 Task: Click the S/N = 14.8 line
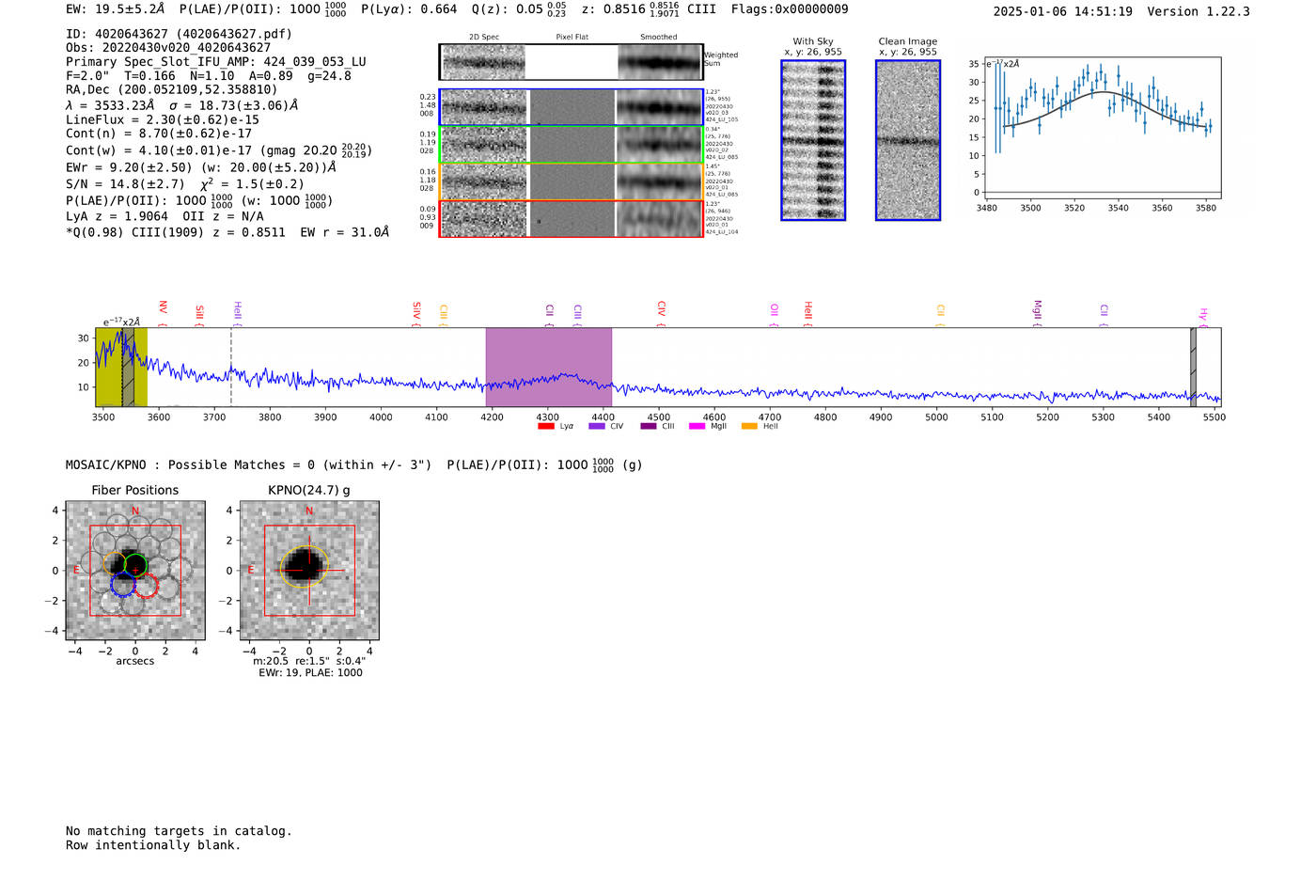[185, 184]
